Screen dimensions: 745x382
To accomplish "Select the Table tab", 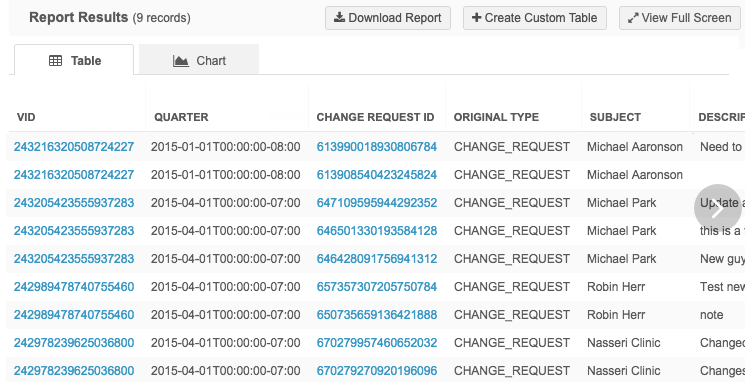I will (74, 59).
